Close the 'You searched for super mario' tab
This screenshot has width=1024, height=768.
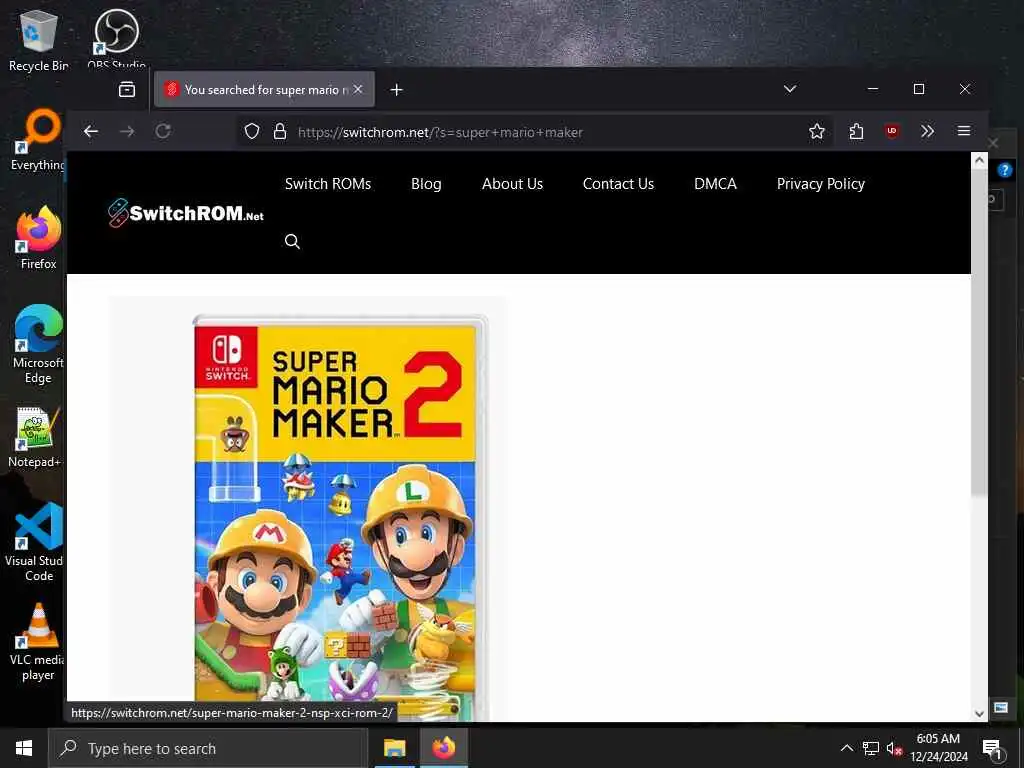358,89
